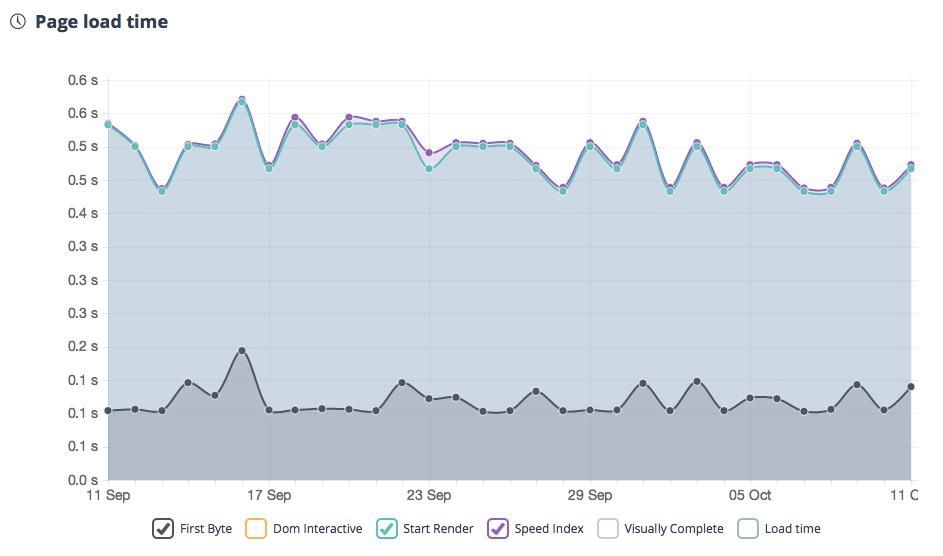Click the 29 Sep x-axis date label
The width and height of the screenshot is (943, 556).
coord(590,495)
